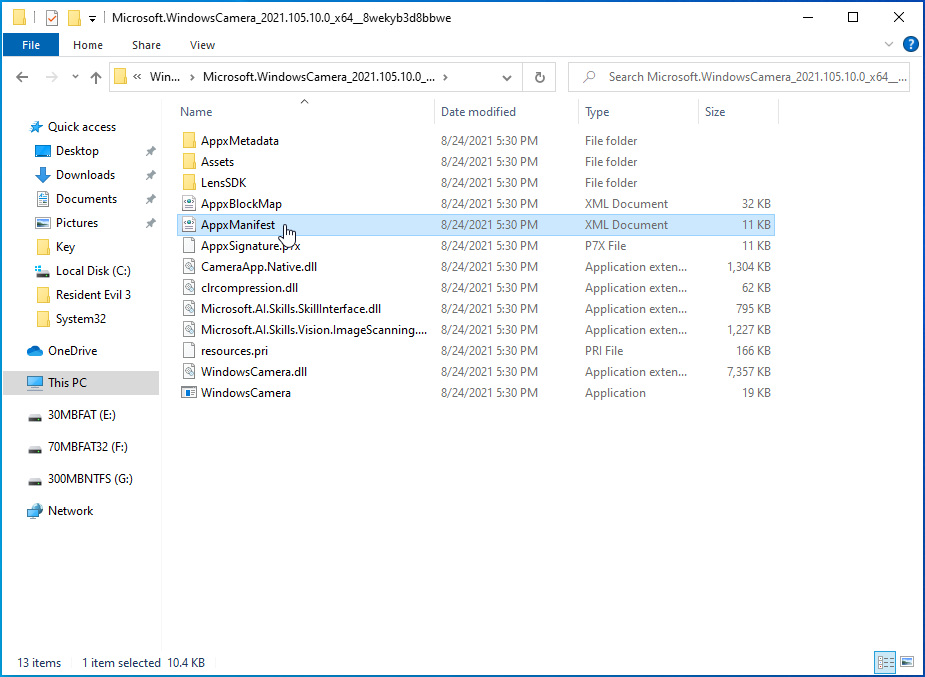The image size is (925, 677).
Task: Open Quick access in navigation pane
Action: pyautogui.click(x=81, y=127)
